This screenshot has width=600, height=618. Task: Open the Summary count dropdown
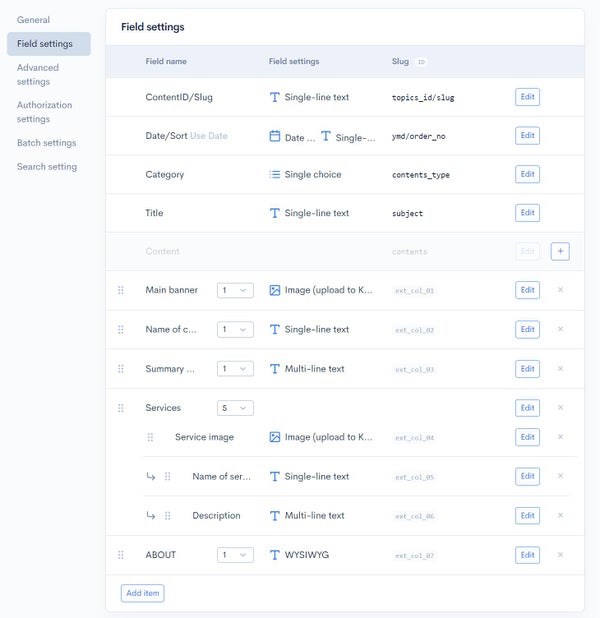pos(235,369)
